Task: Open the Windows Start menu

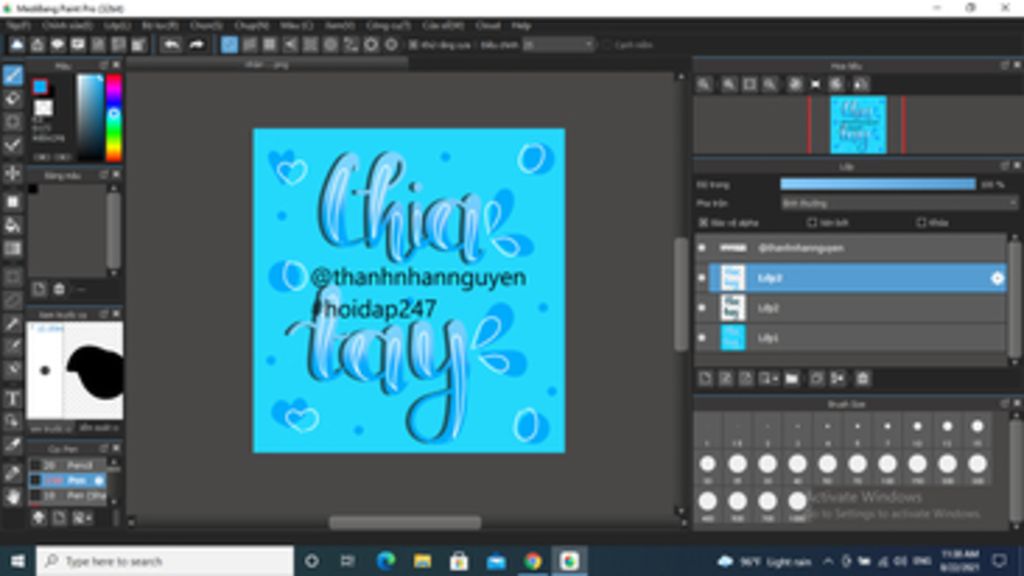Action: [18, 561]
